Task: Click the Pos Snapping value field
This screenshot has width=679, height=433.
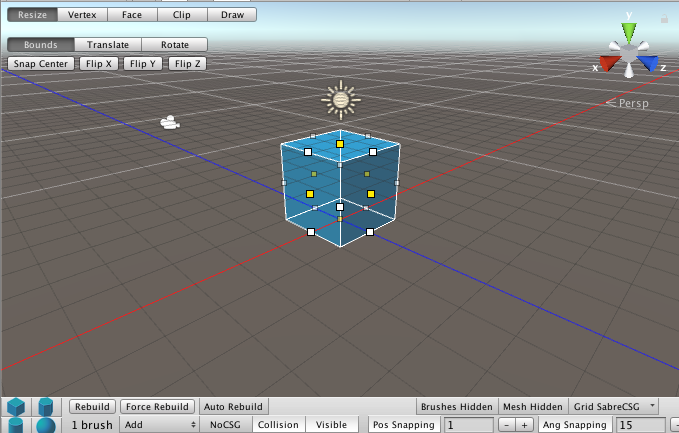Action: point(469,425)
